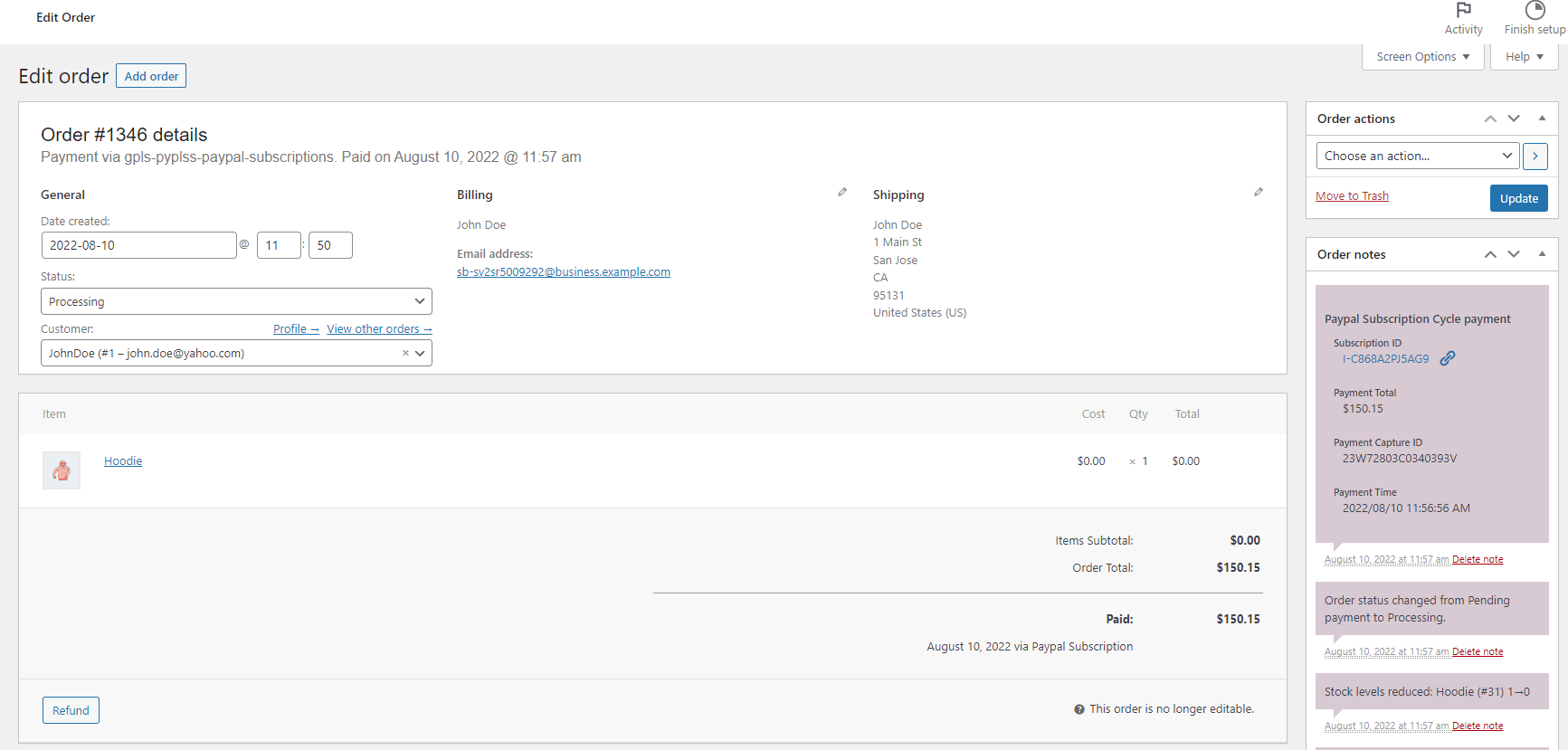Click the Hoodie product thumbnail
Screen dimensions: 1568x750
[62, 470]
